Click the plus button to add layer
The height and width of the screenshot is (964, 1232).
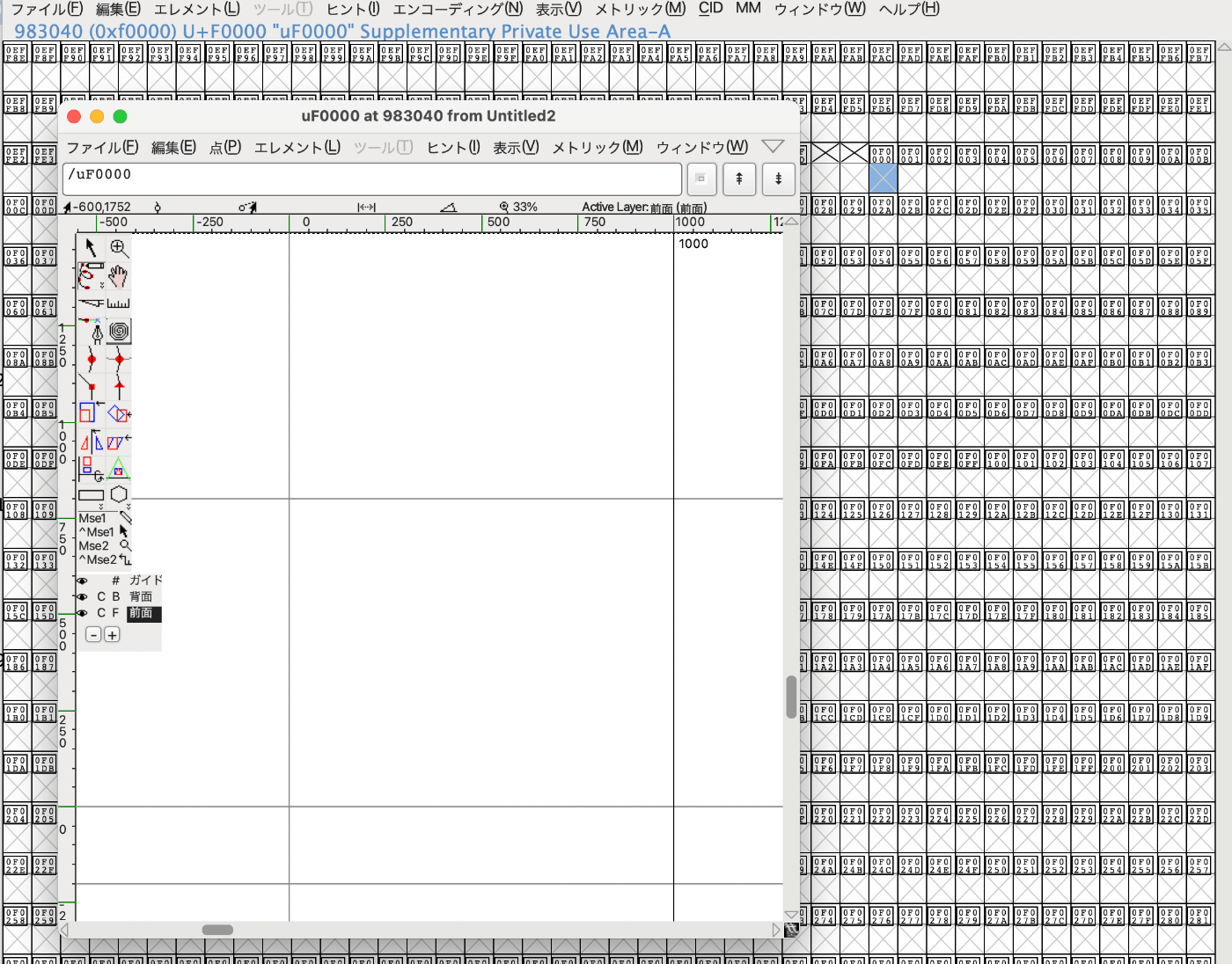(112, 634)
